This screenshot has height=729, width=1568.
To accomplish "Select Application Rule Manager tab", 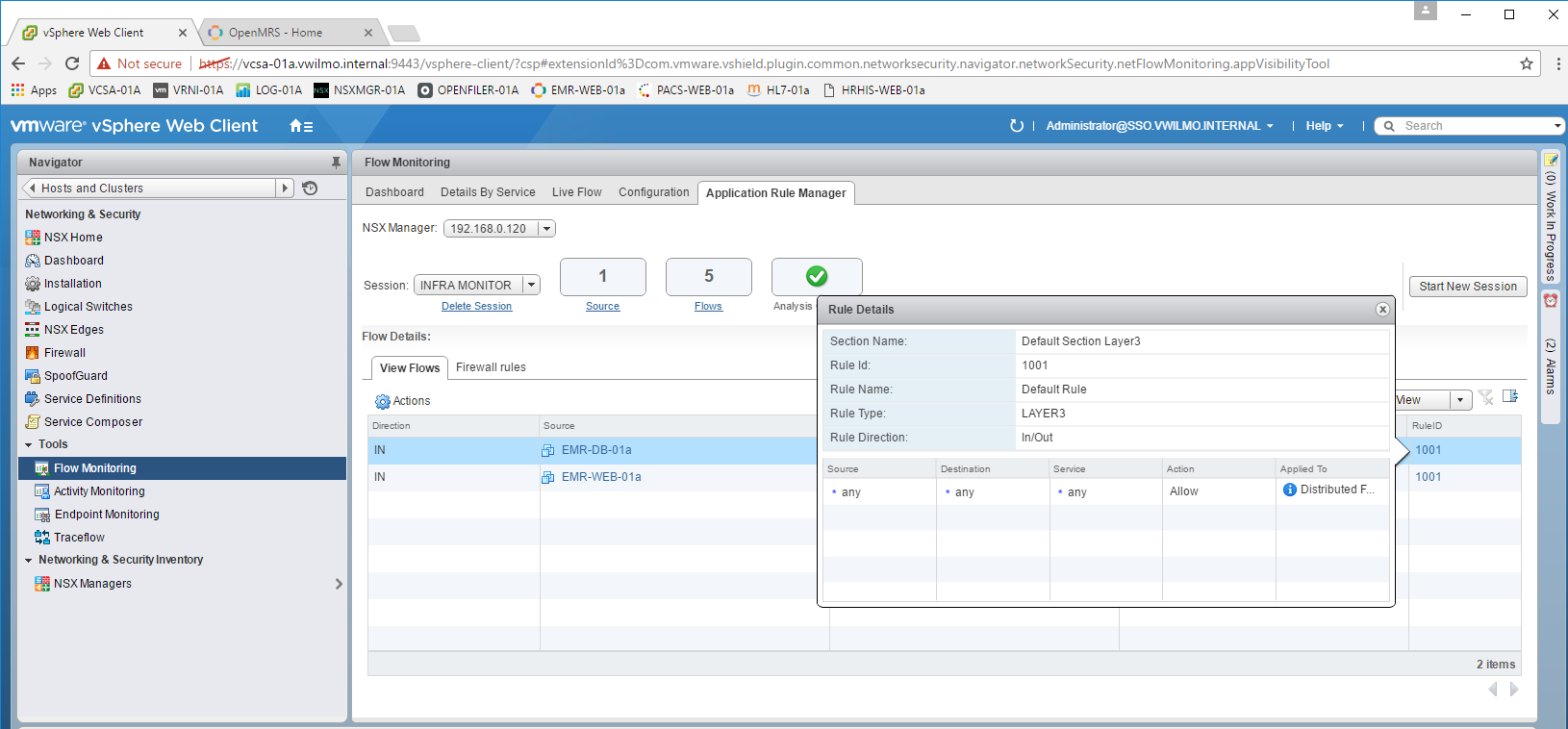I will click(x=775, y=193).
